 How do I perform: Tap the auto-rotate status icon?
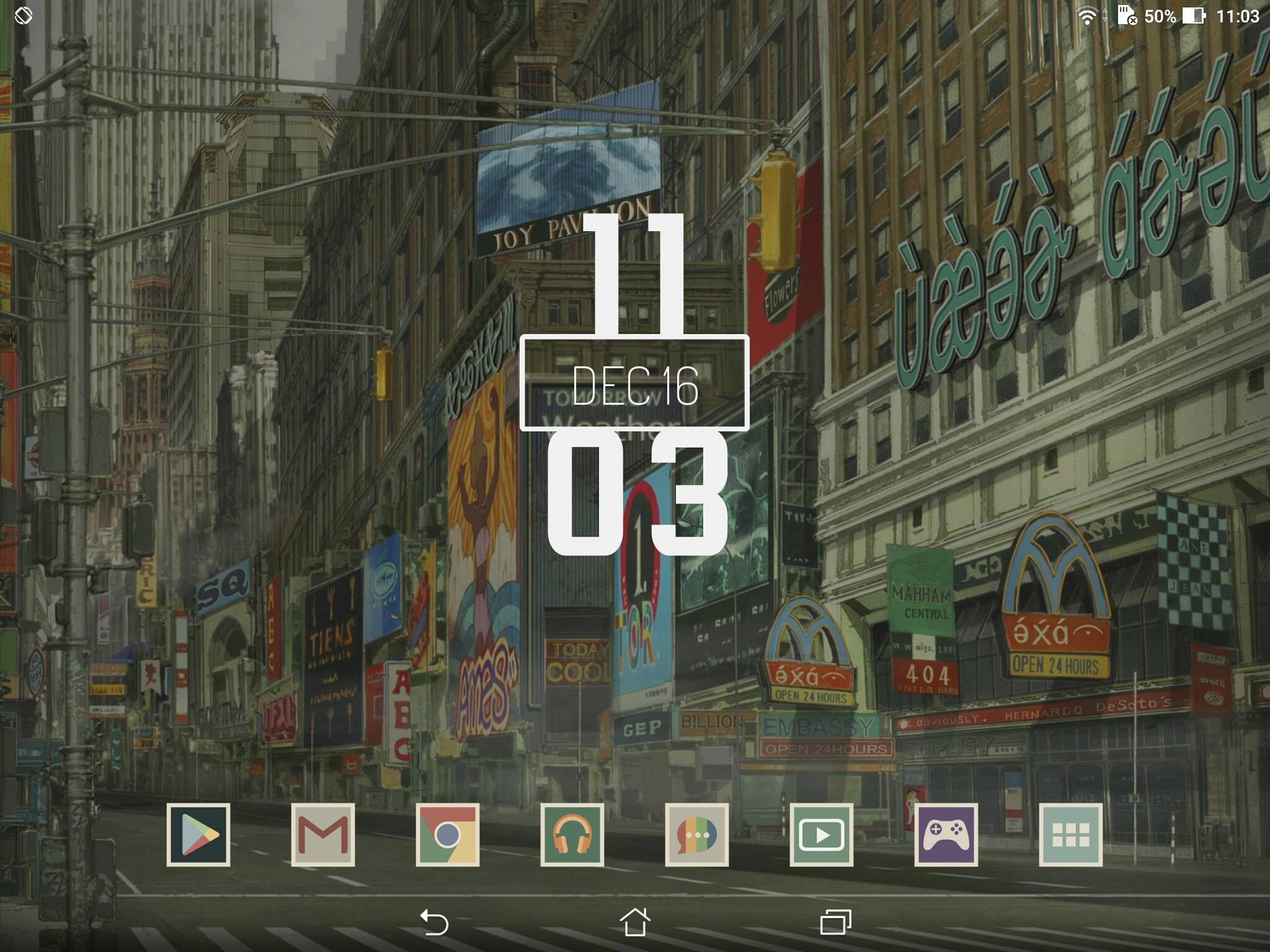pos(23,15)
